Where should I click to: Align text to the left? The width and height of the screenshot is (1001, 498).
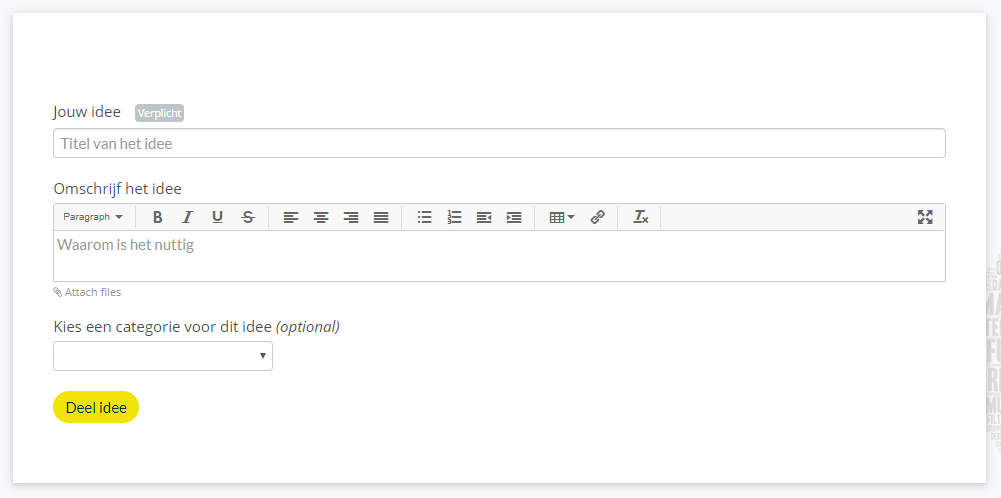click(291, 217)
